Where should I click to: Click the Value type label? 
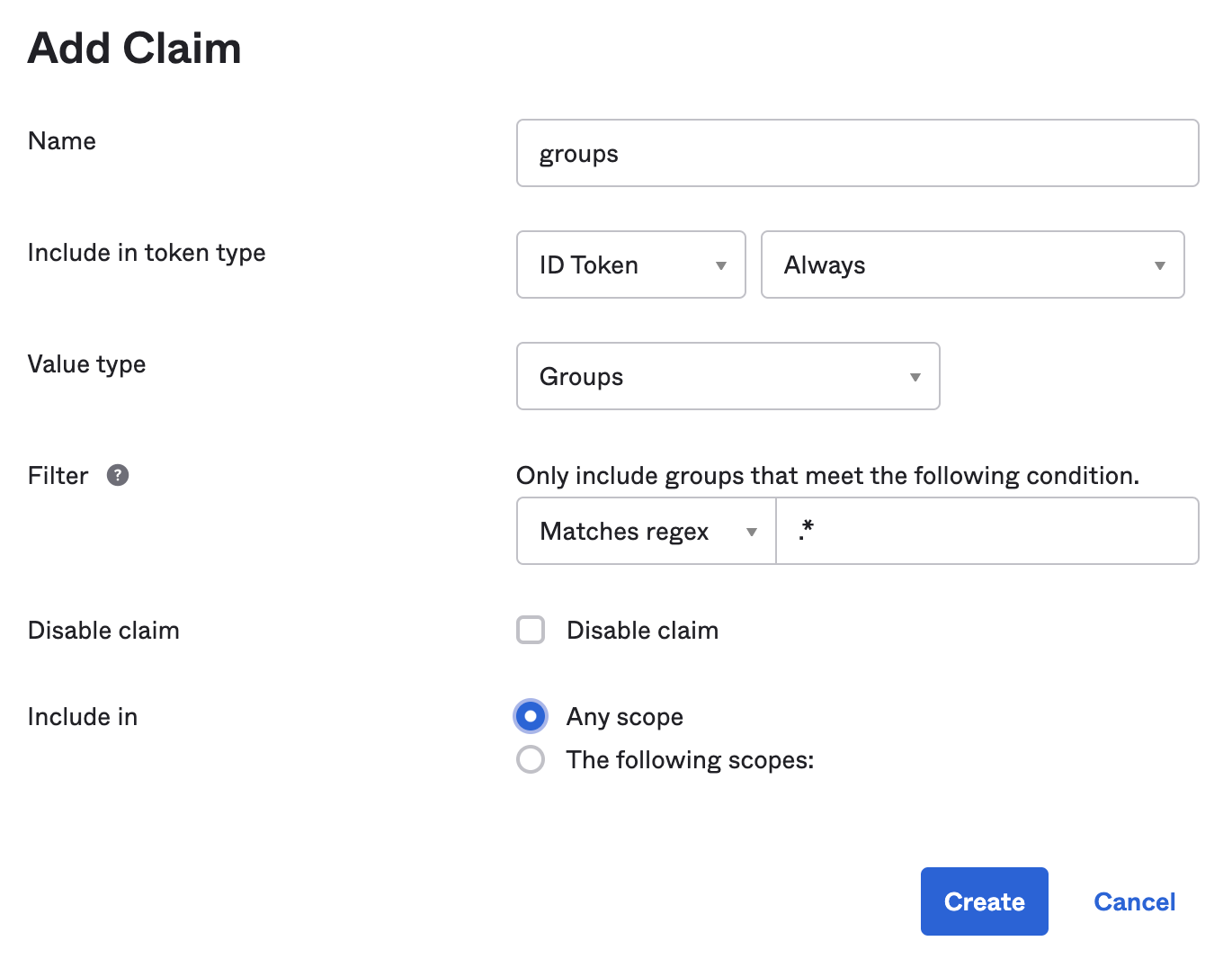tap(86, 364)
